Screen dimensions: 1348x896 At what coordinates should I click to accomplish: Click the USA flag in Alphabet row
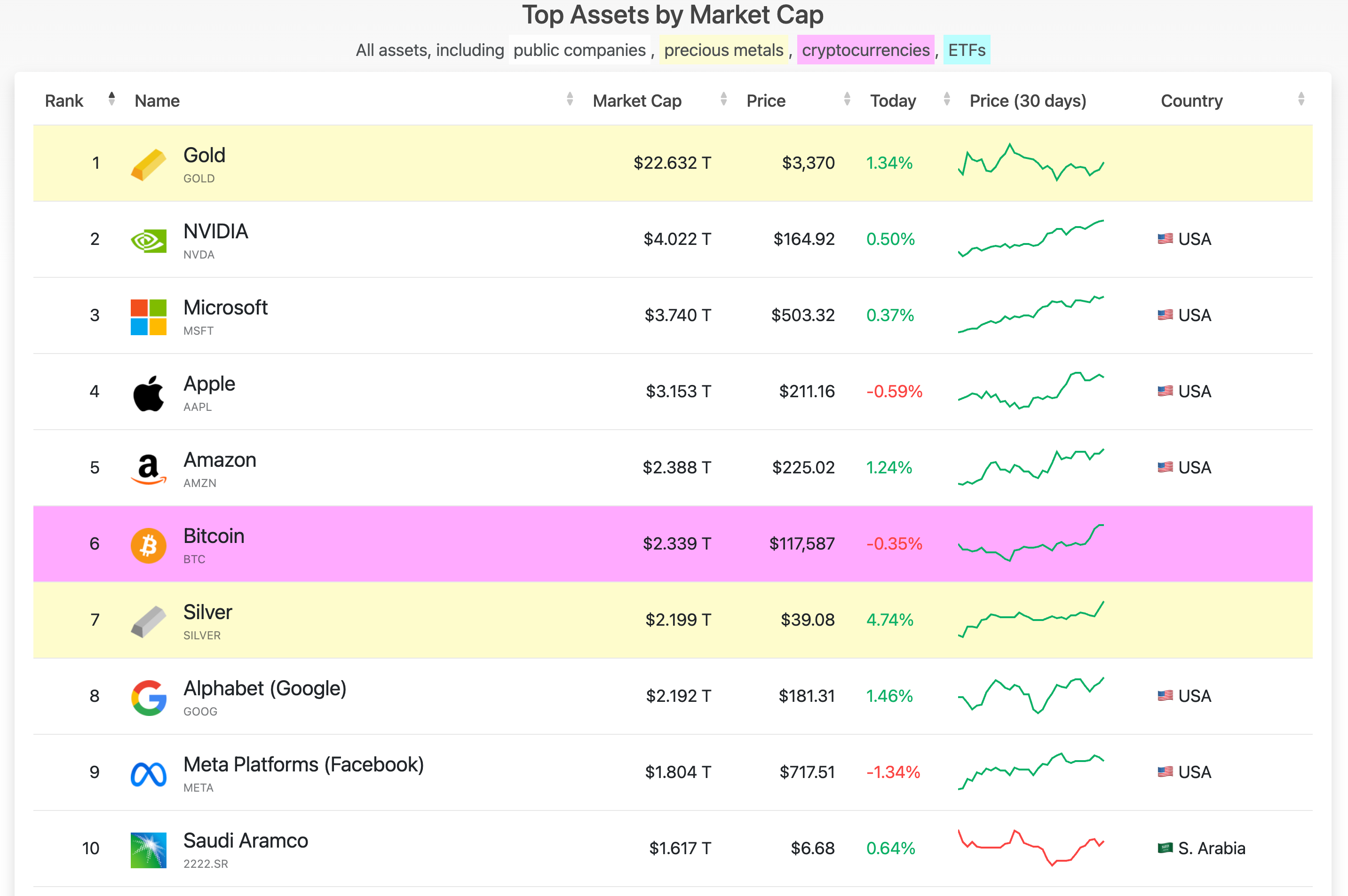1165,696
